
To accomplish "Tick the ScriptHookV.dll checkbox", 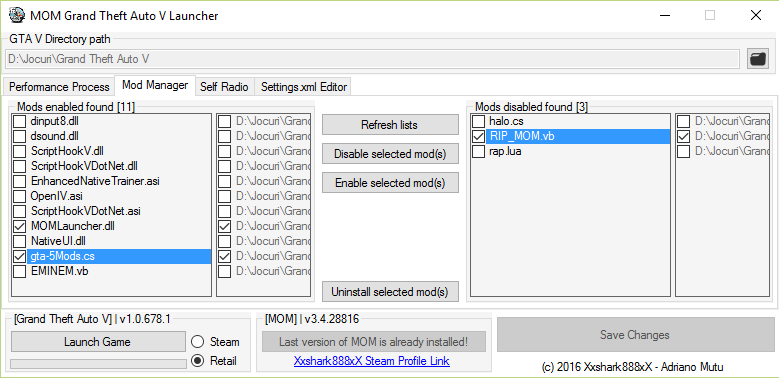I will click(19, 151).
